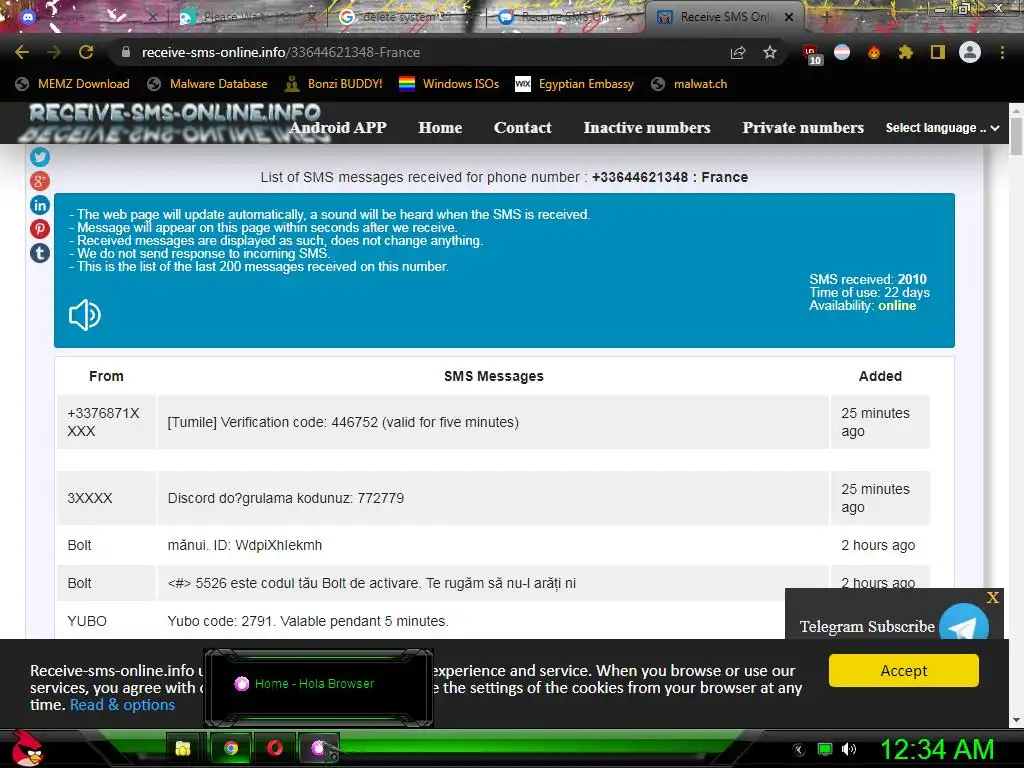Open the Read & options cookie link
This screenshot has height=768, width=1024.
pyautogui.click(x=122, y=705)
